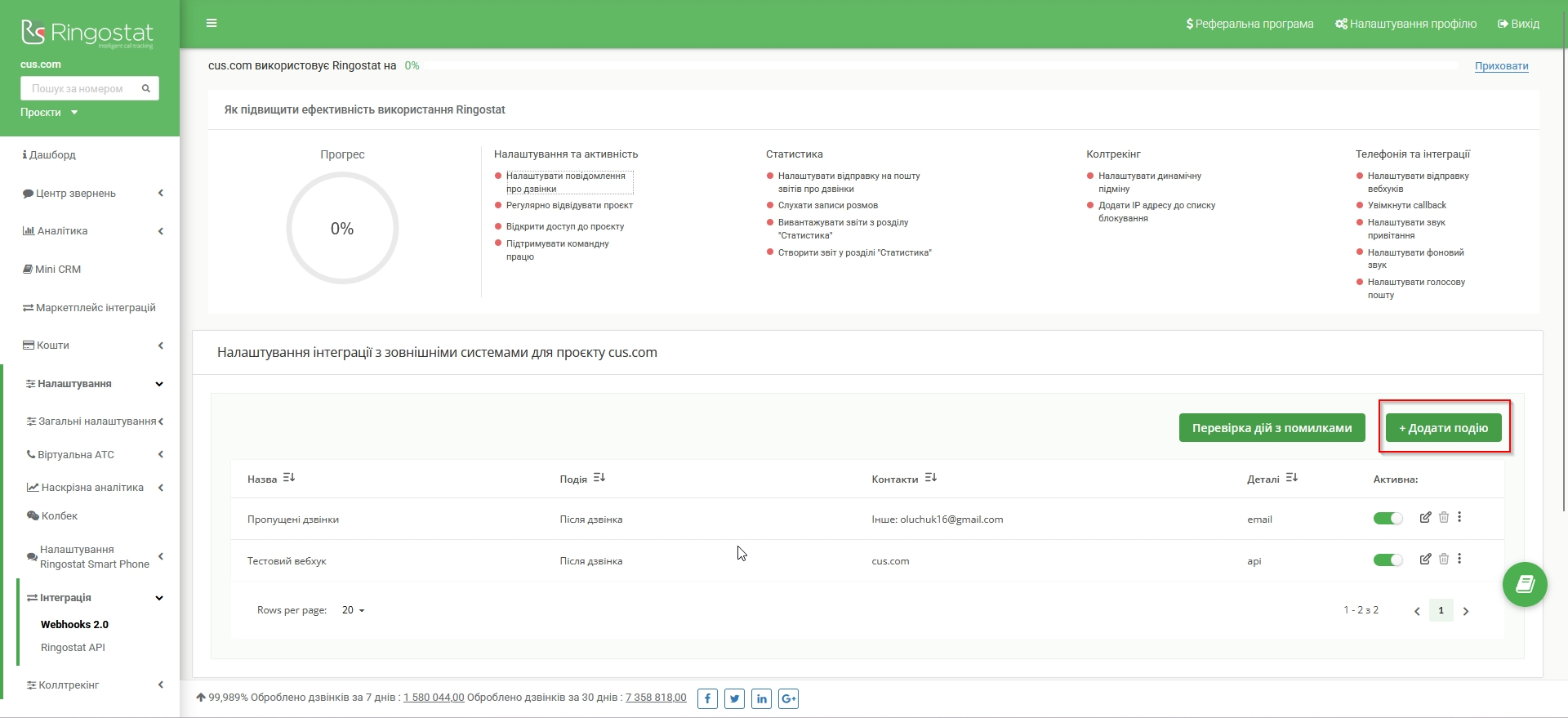
Task: Expand Віртуальна АТС submenu
Action: 160,454
